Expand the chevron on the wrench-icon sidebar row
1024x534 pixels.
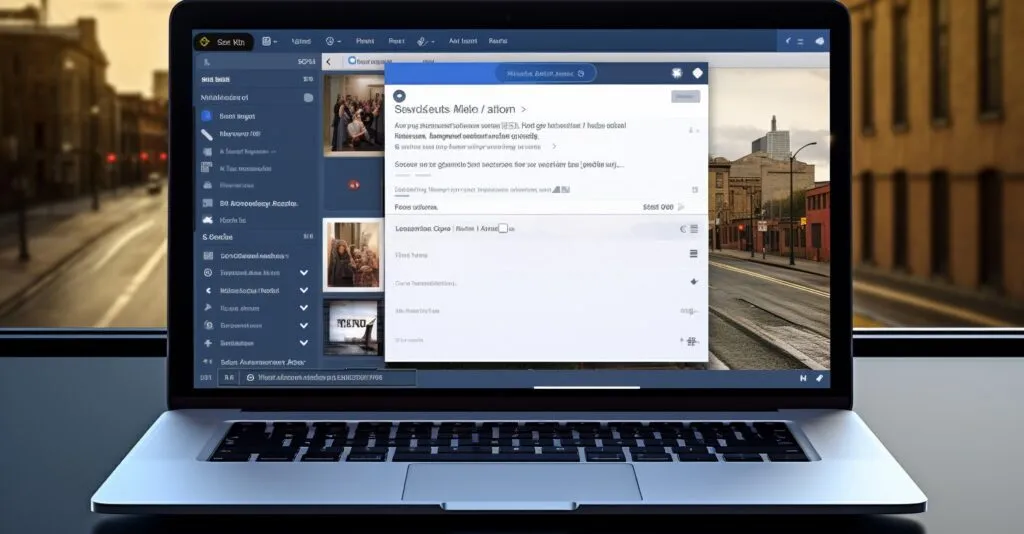point(304,307)
